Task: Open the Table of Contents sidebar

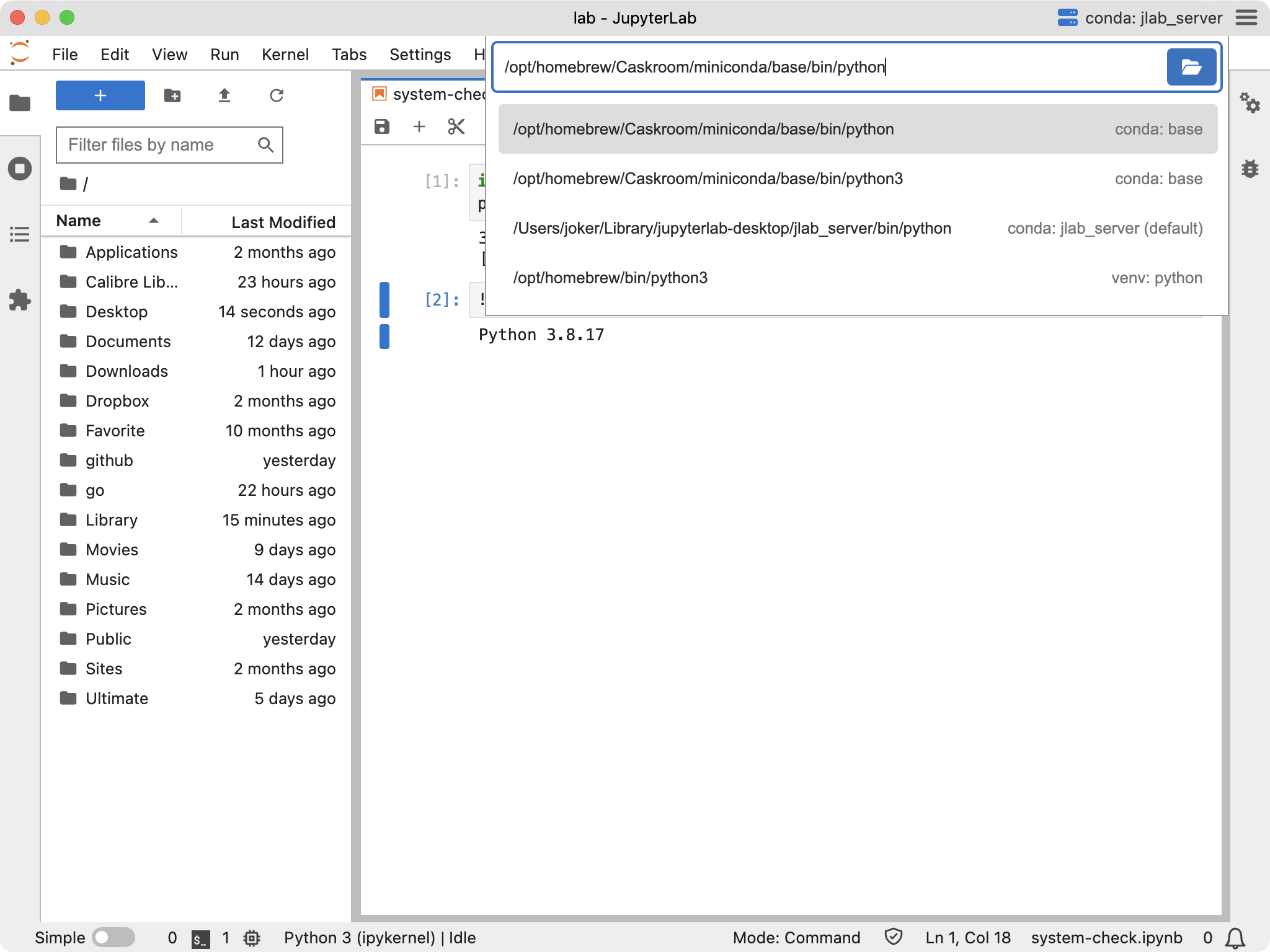Action: point(20,234)
